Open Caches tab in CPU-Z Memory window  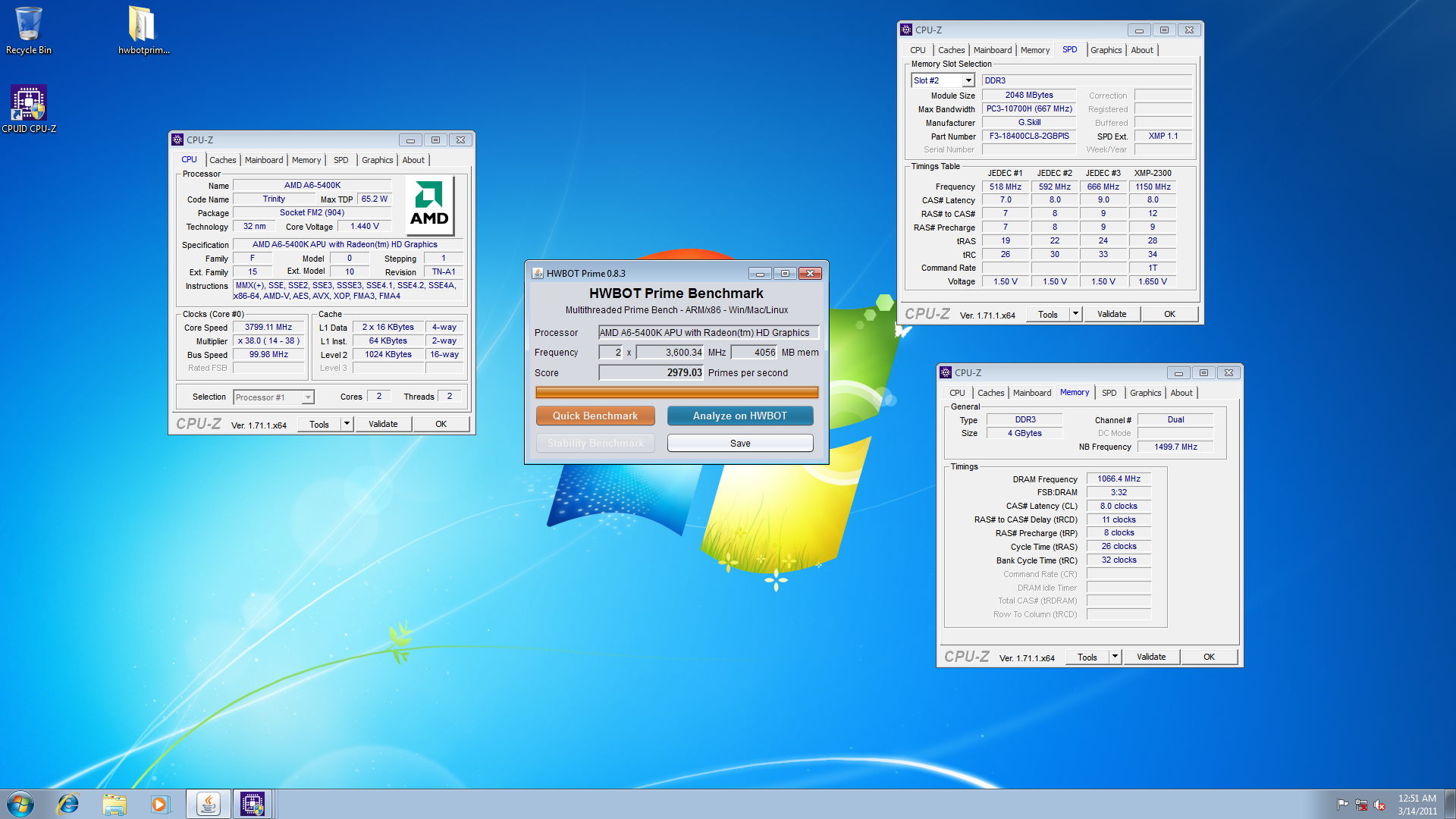tap(990, 393)
